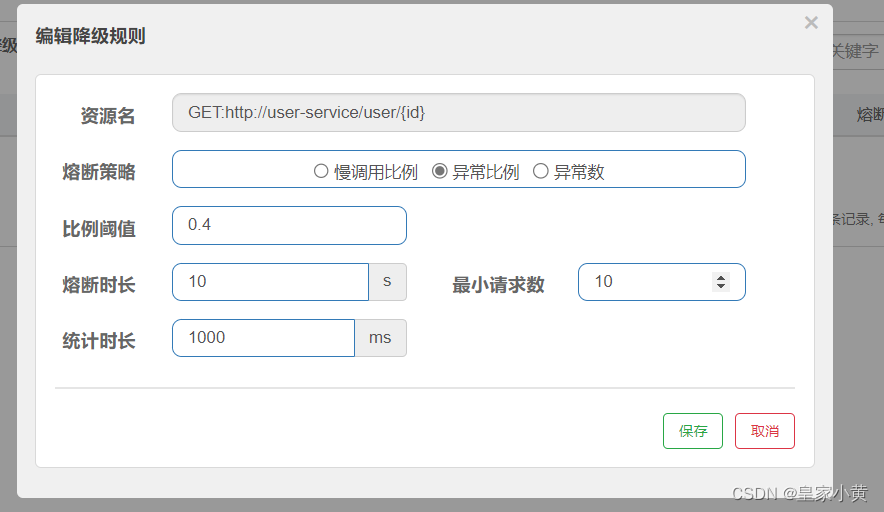Select the 异常数 radio button
884x512 pixels.
point(540,171)
